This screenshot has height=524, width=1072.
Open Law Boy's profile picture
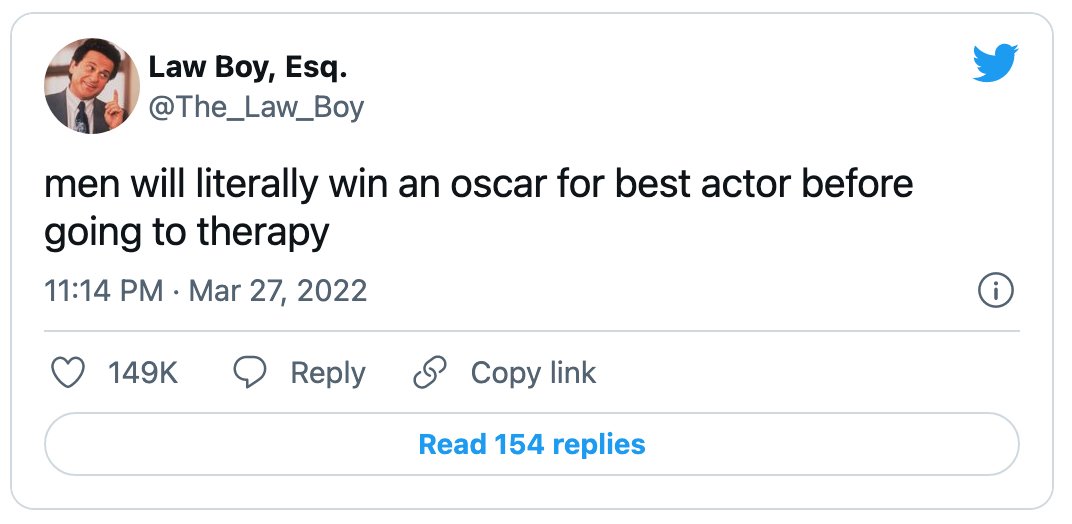click(x=92, y=86)
